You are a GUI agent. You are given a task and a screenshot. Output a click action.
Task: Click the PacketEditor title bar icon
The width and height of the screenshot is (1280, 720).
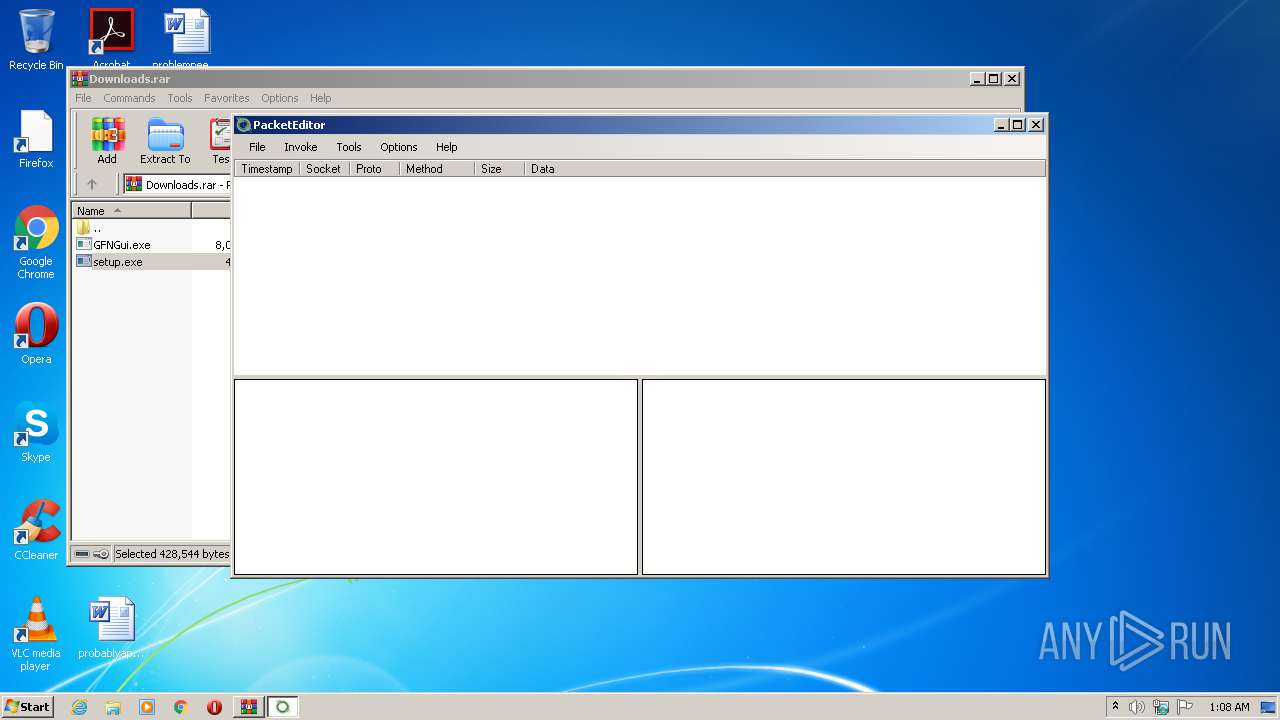click(243, 125)
